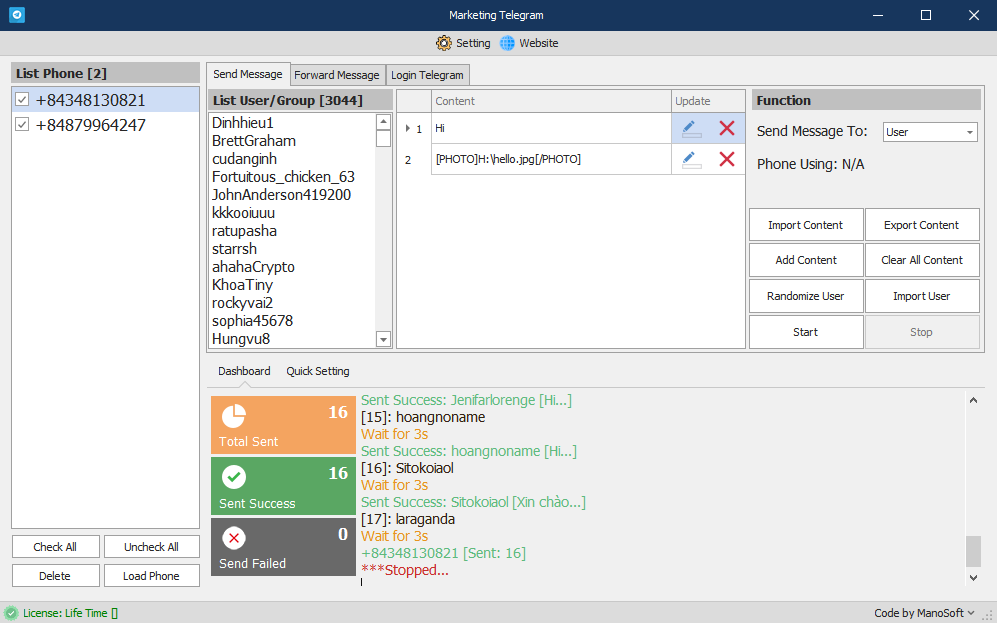Screen dimensions: 997x623
Task: Click the Setting gear icon
Action: (444, 43)
